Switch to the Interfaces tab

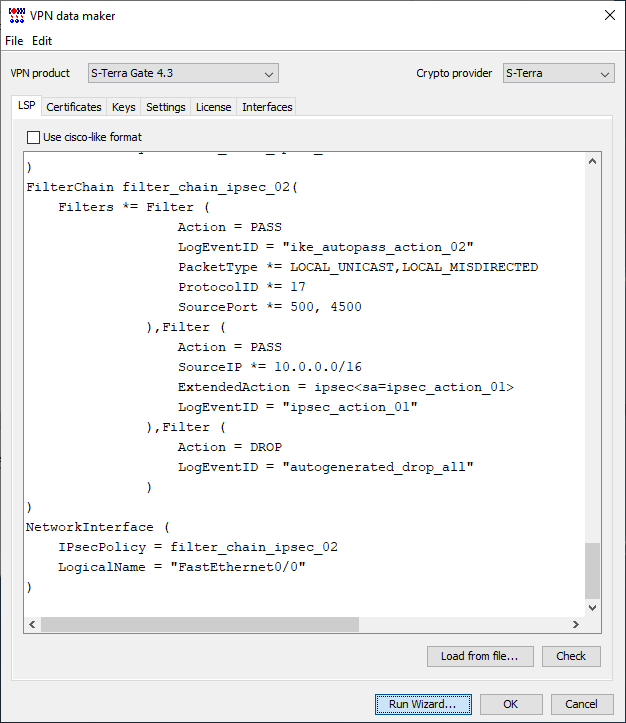267,107
